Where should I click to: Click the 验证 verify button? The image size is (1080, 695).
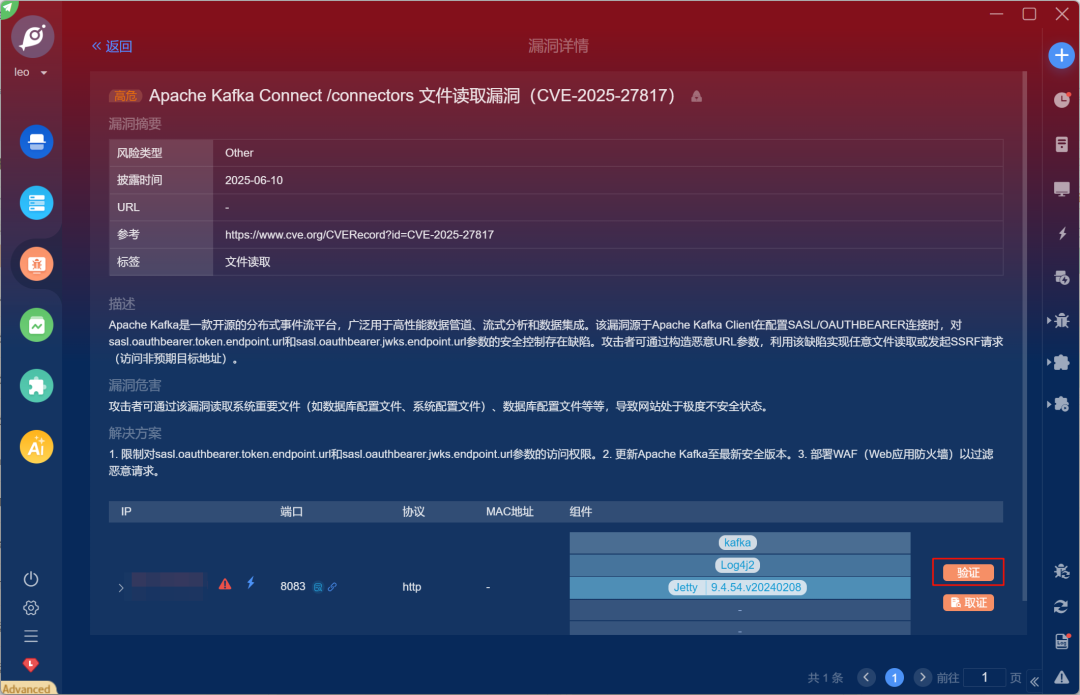tap(967, 572)
